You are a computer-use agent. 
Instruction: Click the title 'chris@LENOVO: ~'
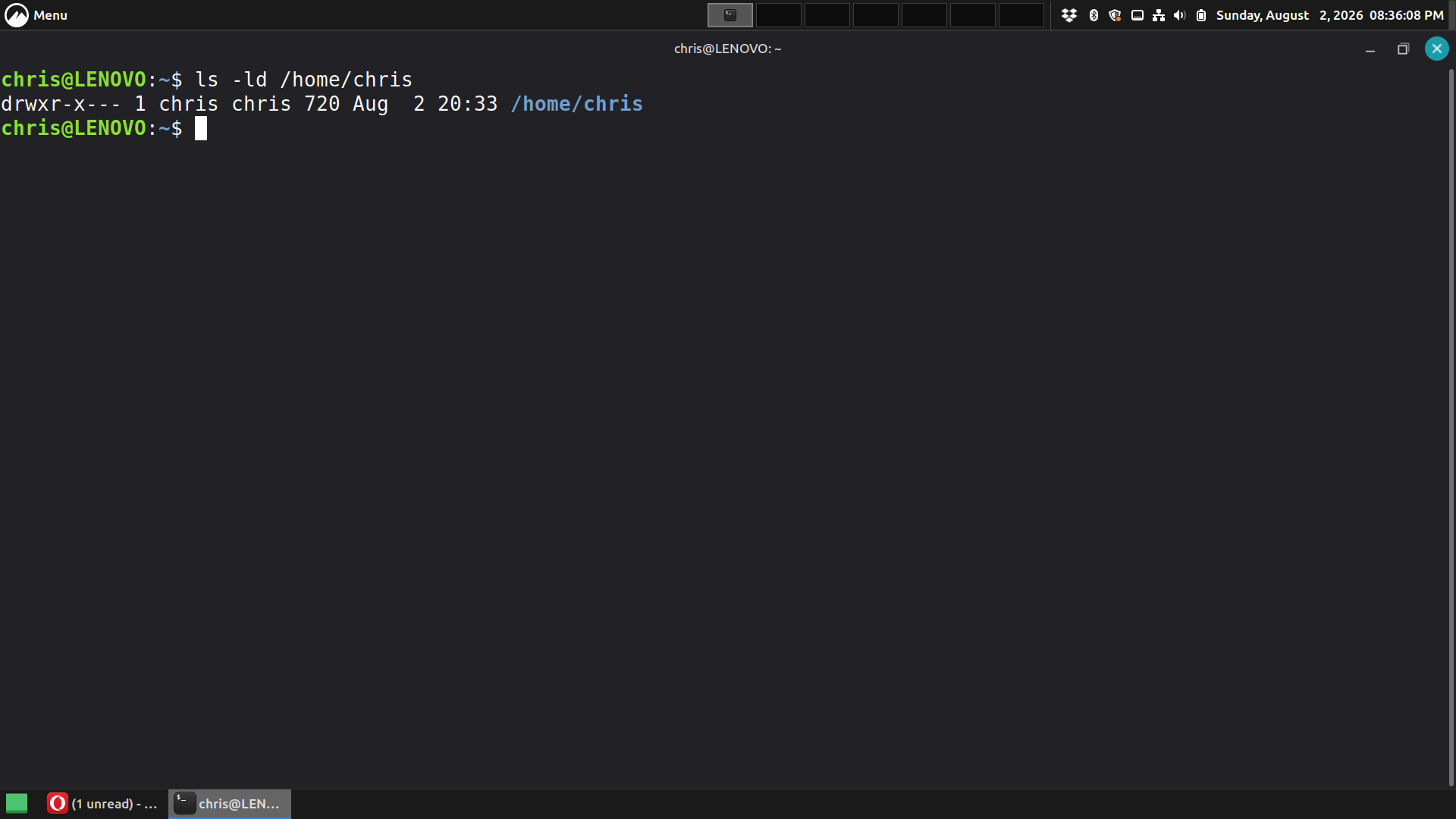pyautogui.click(x=728, y=49)
